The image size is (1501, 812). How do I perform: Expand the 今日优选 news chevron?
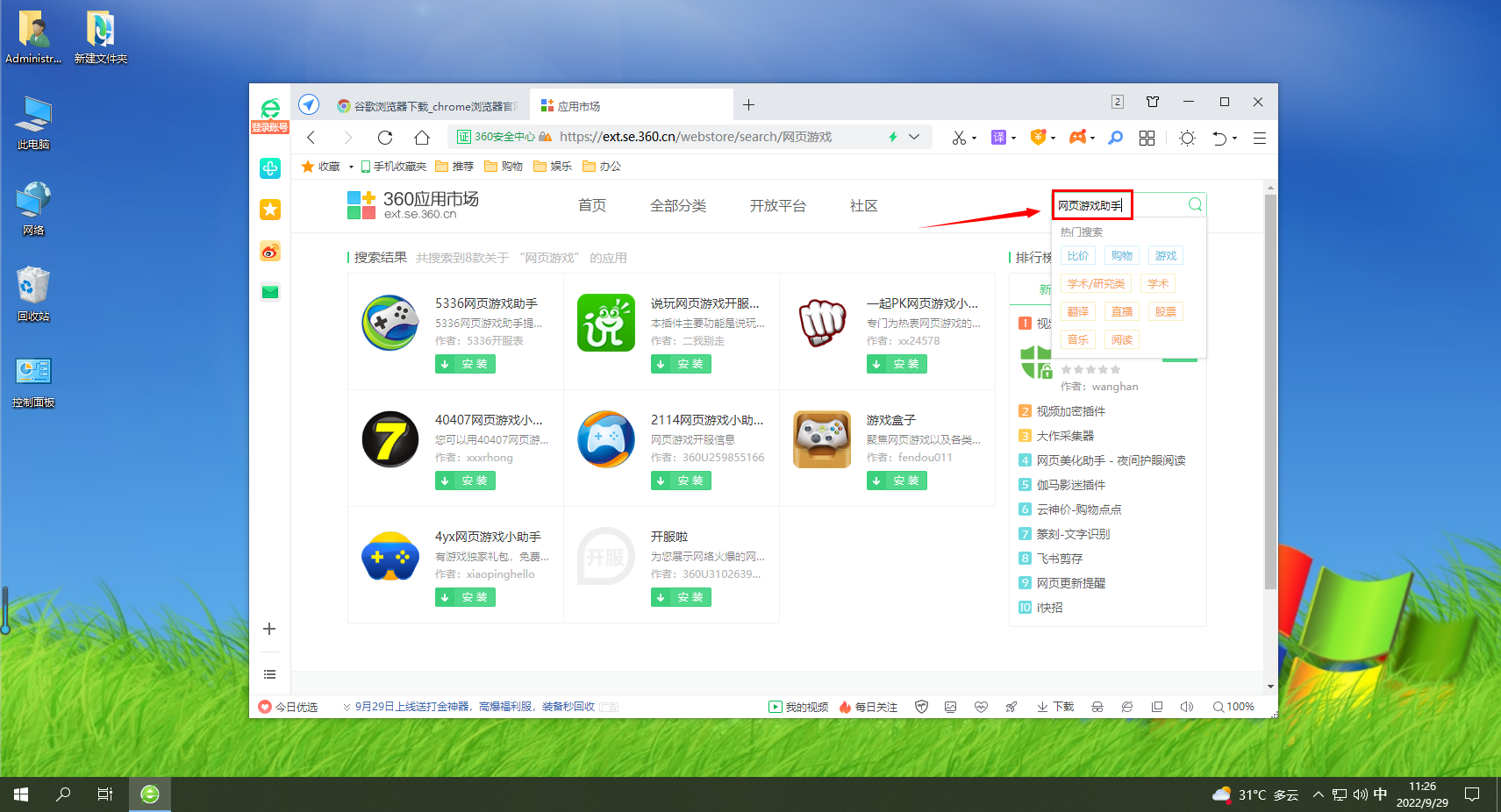(x=347, y=707)
